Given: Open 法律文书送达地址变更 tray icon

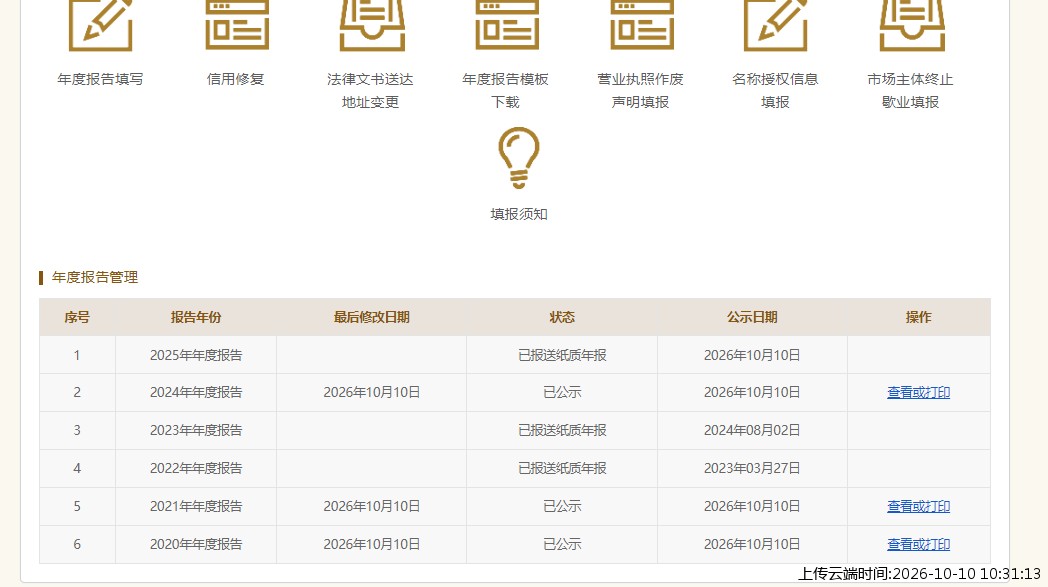Looking at the screenshot, I should click(x=372, y=25).
